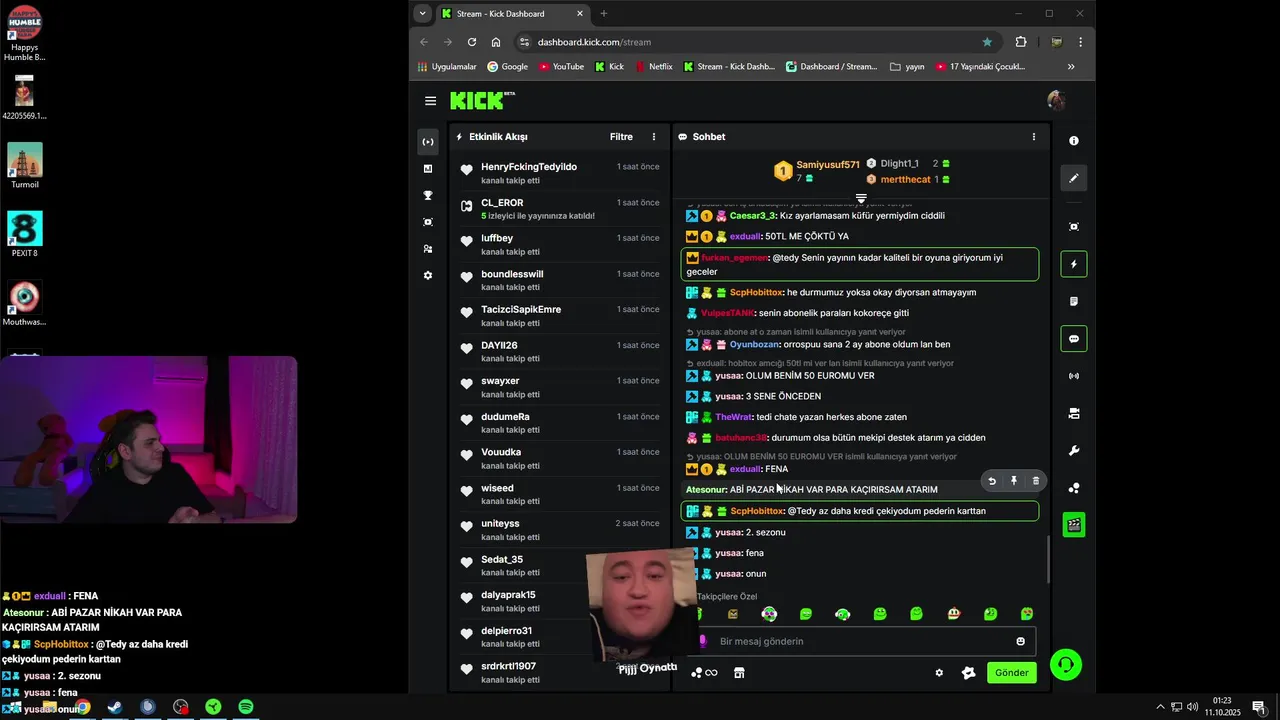The width and height of the screenshot is (1280, 720).
Task: Collapse the top gifters leaderboard arrow
Action: (861, 199)
